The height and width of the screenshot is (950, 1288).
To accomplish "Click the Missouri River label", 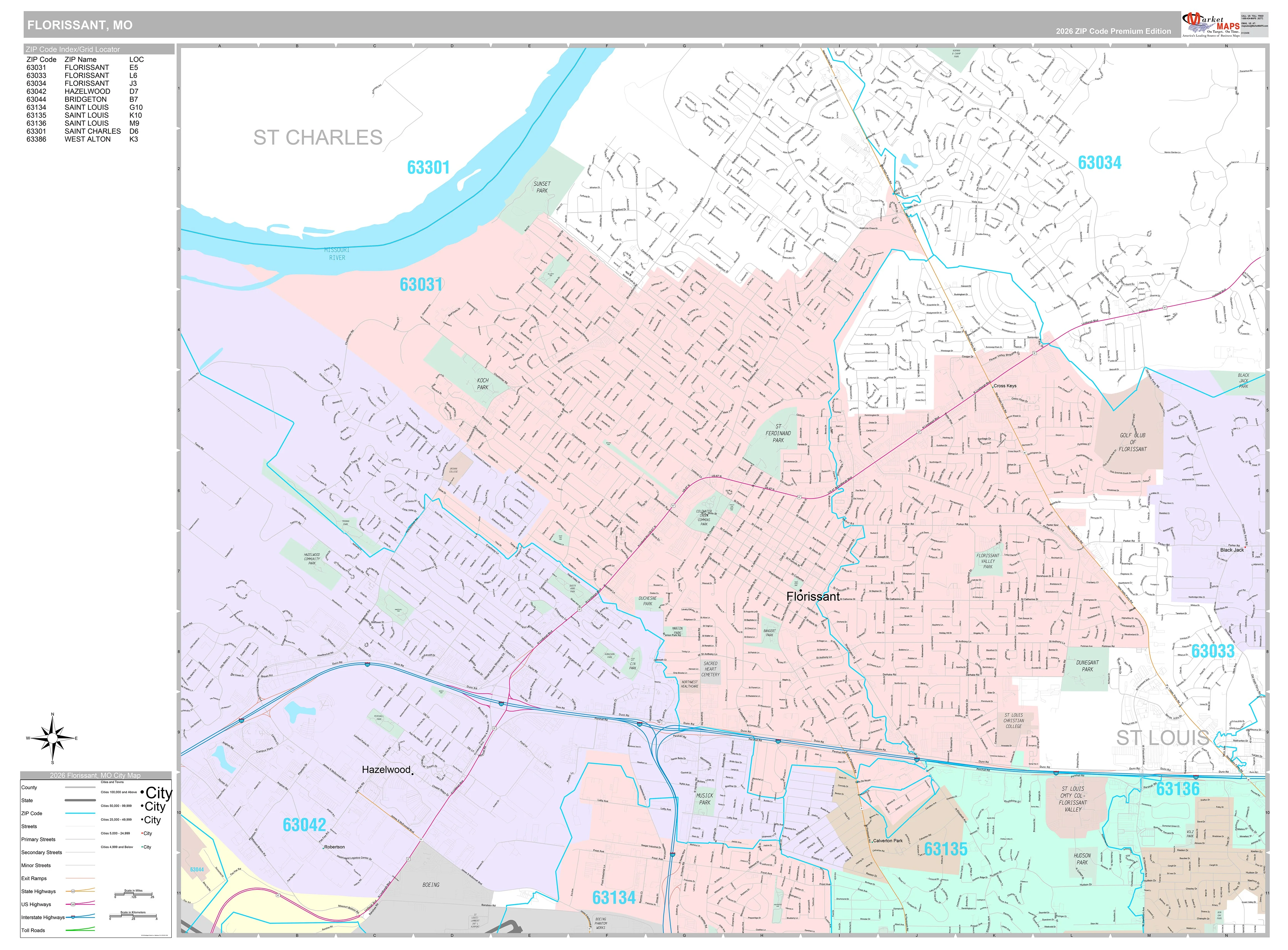I will tap(337, 254).
